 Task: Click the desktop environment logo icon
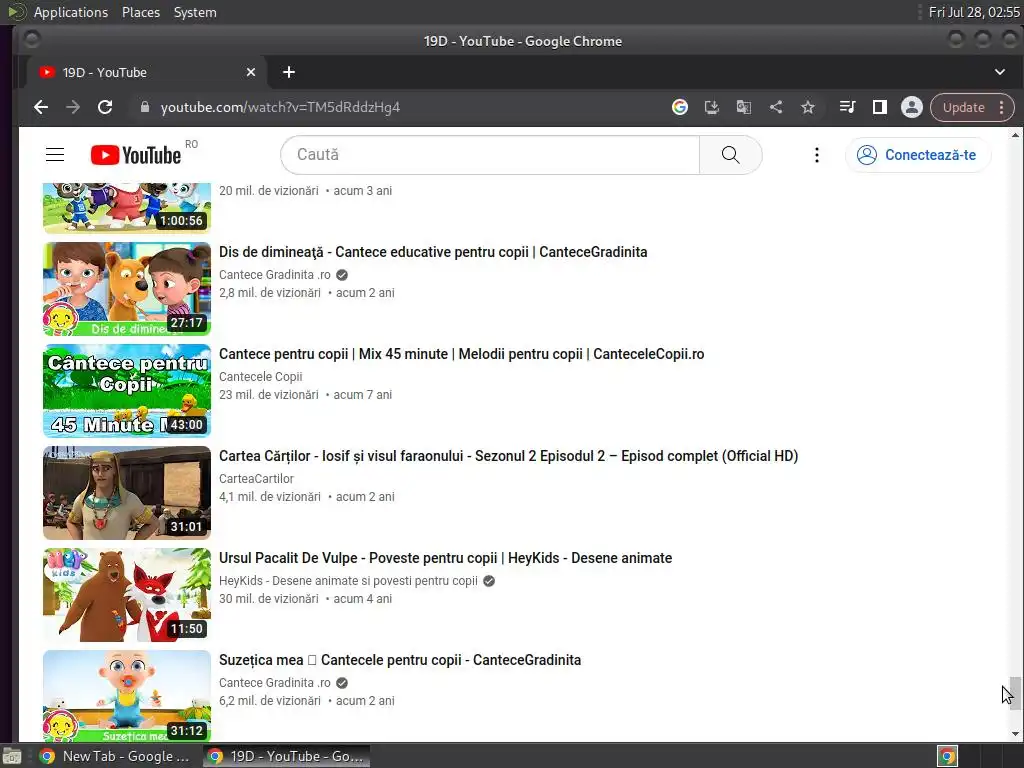click(16, 12)
